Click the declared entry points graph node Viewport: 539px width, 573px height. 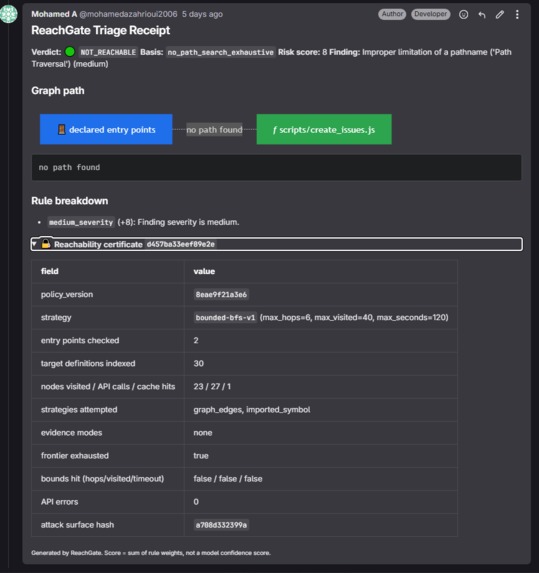pos(106,129)
